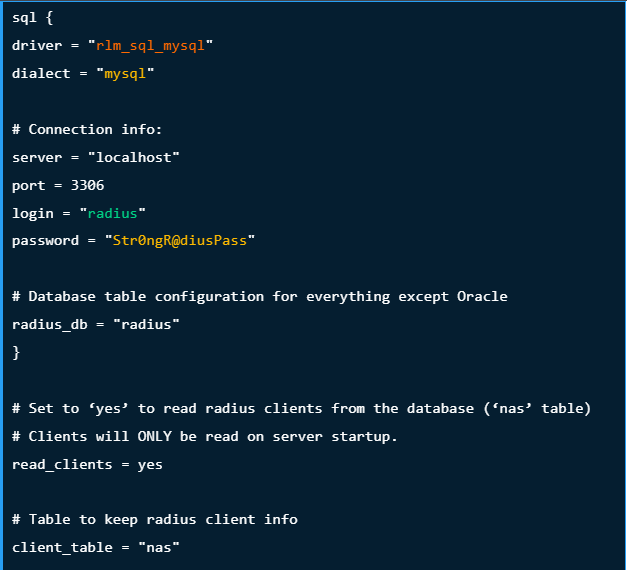
Task: Click the word 'Oracle' in the comment
Action: [482, 296]
